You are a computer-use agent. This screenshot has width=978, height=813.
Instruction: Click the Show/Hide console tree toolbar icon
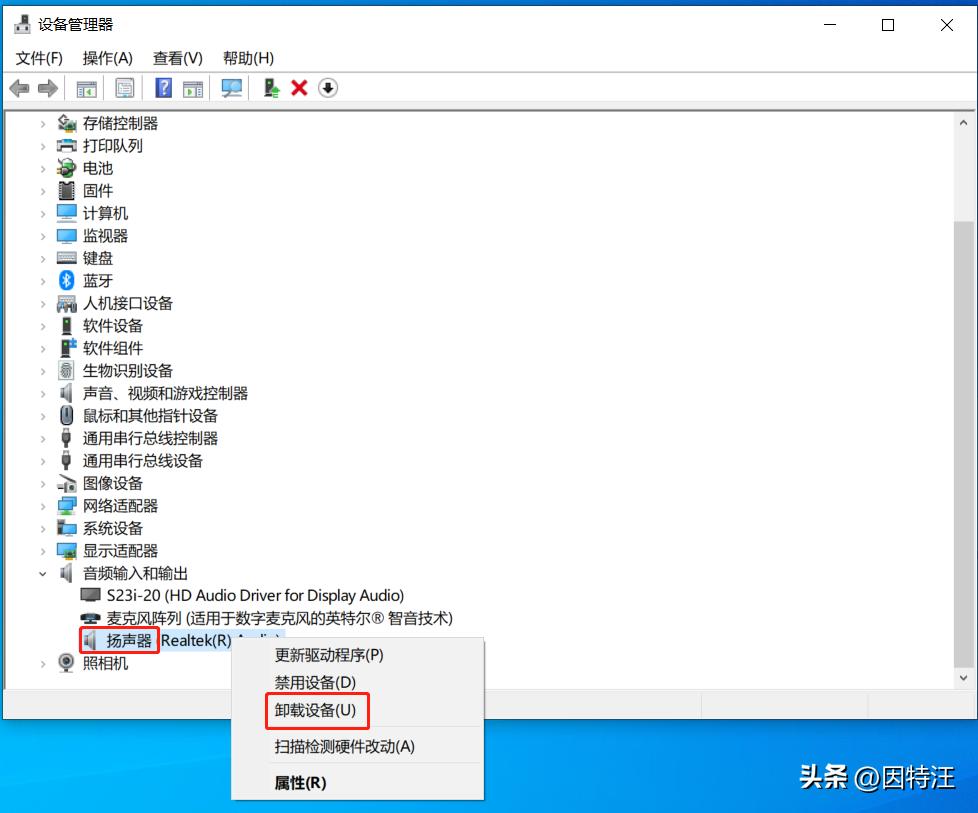(x=85, y=88)
